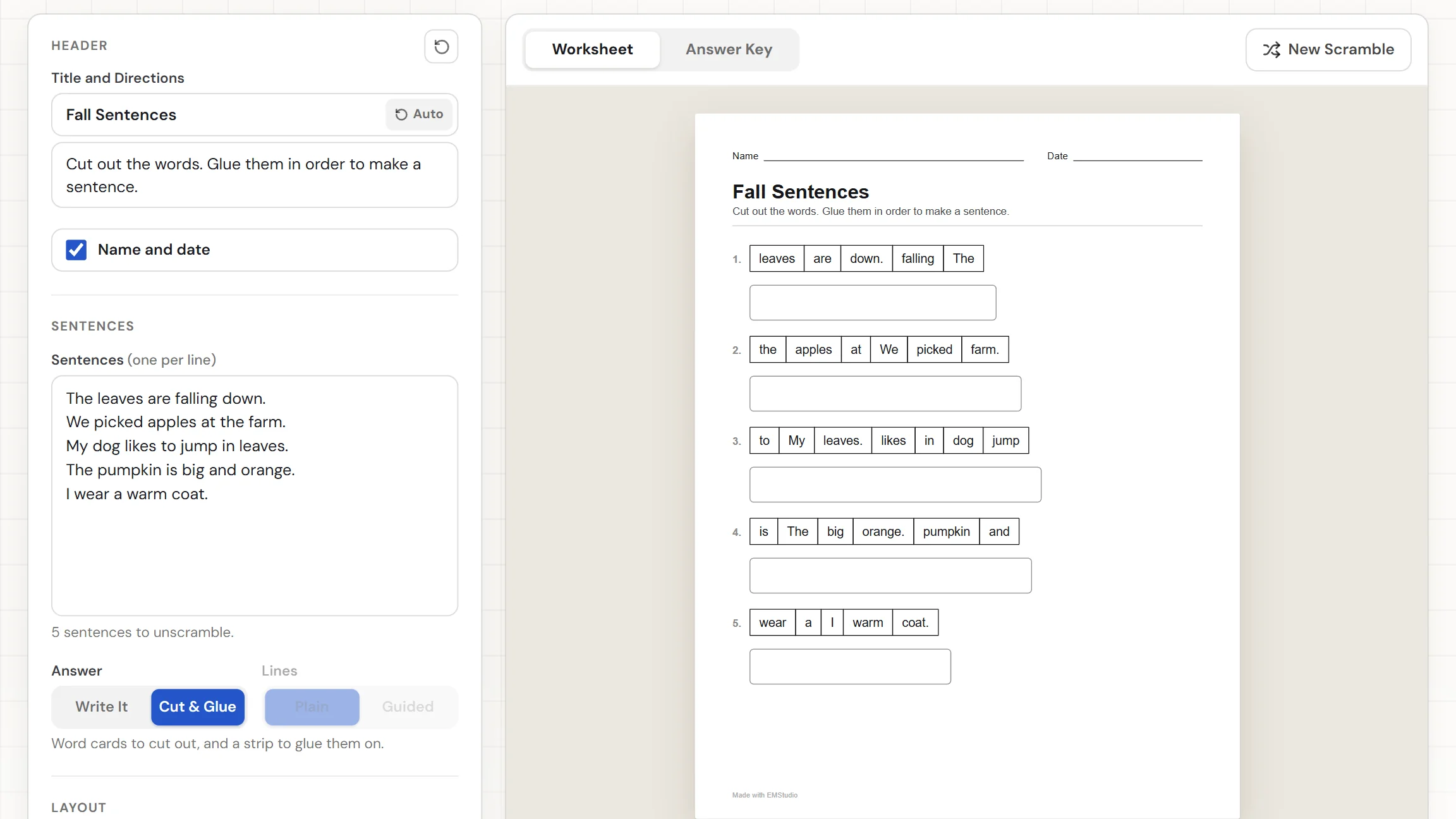Click the word card 'down.' in sentence 1
Image resolution: width=1456 pixels, height=819 pixels.
click(x=866, y=258)
